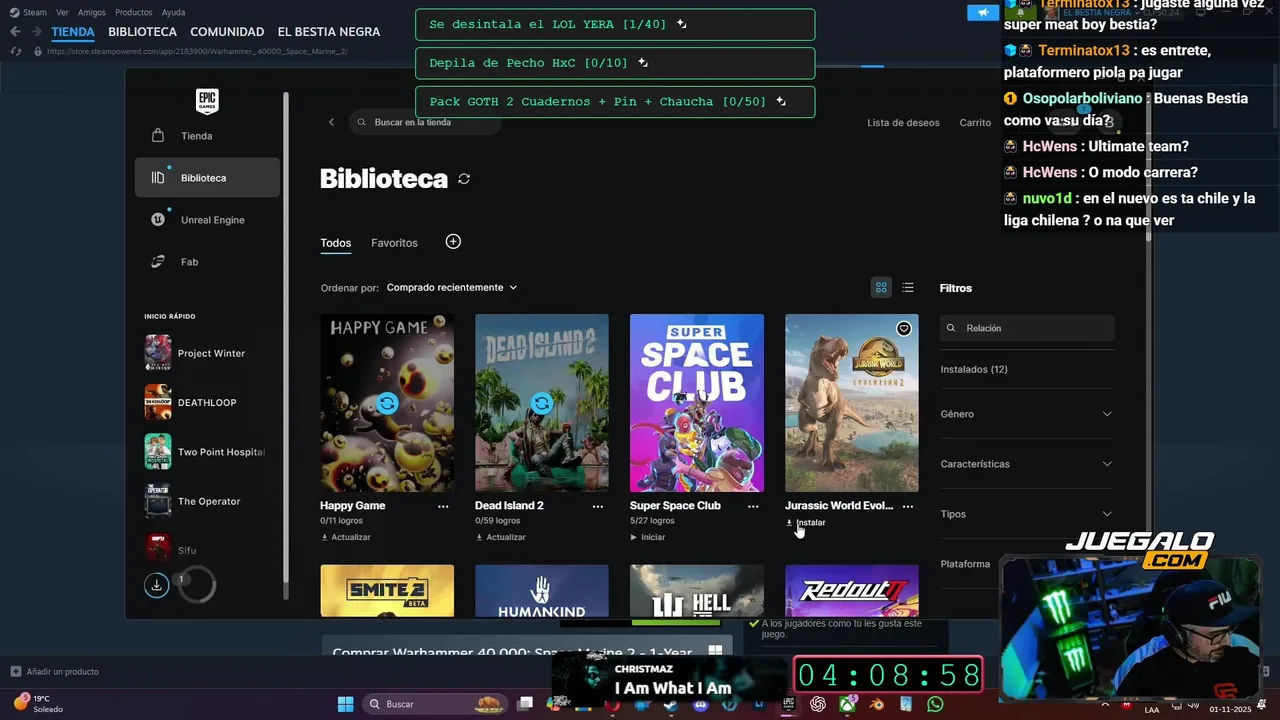Open WhatsApp from the taskbar
Viewport: 1280px width, 720px height.
[935, 704]
